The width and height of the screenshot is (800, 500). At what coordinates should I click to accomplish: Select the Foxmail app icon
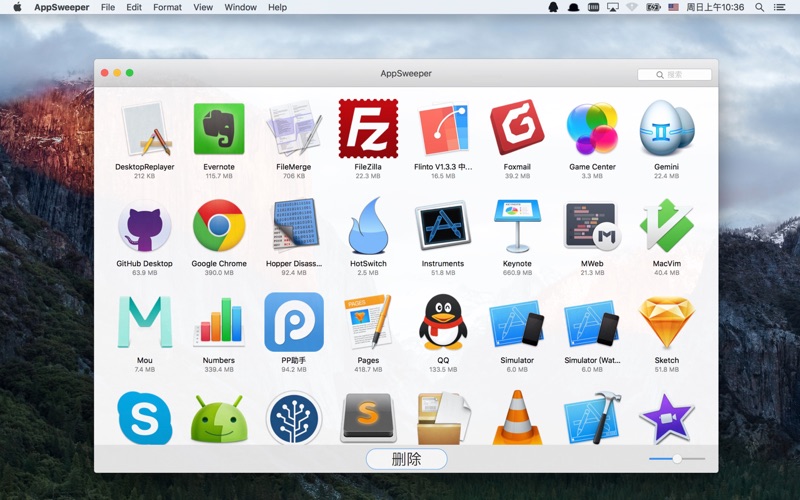click(517, 128)
